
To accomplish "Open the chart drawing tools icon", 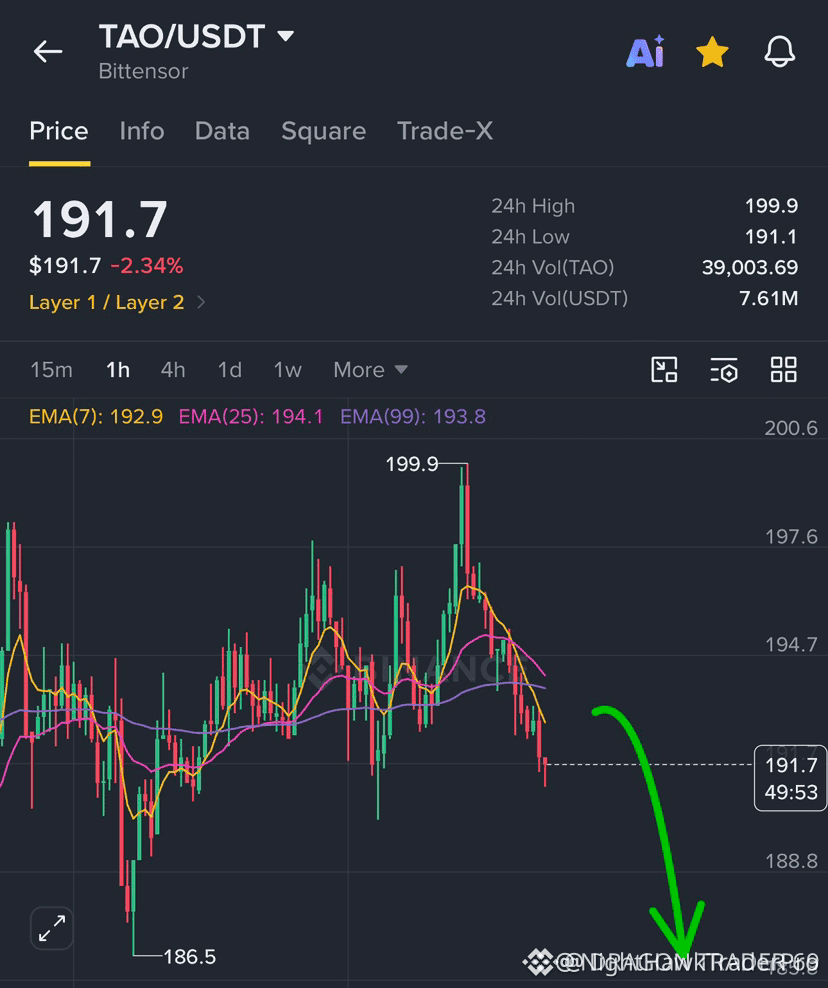I will (x=664, y=369).
